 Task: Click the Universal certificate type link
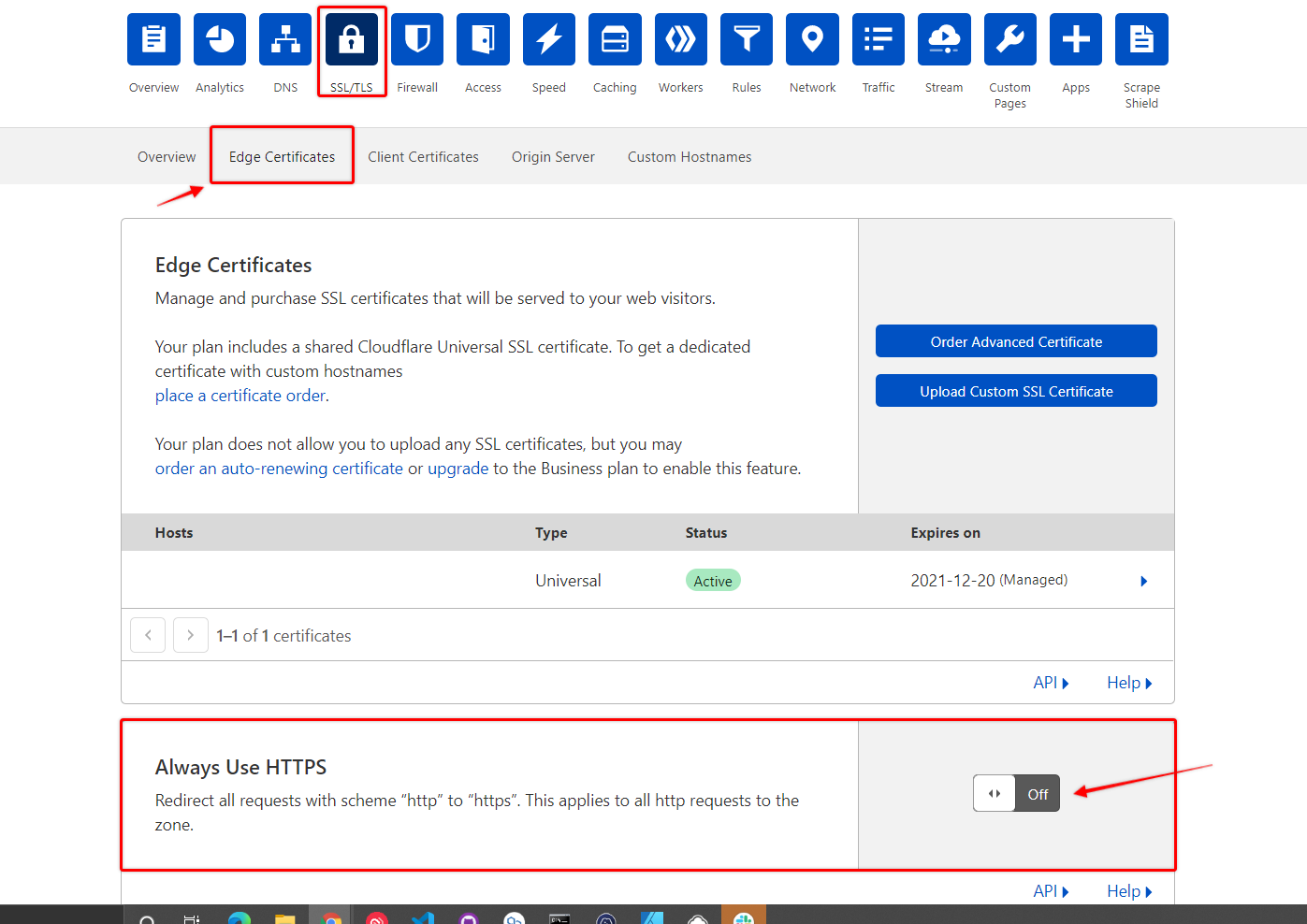click(568, 581)
